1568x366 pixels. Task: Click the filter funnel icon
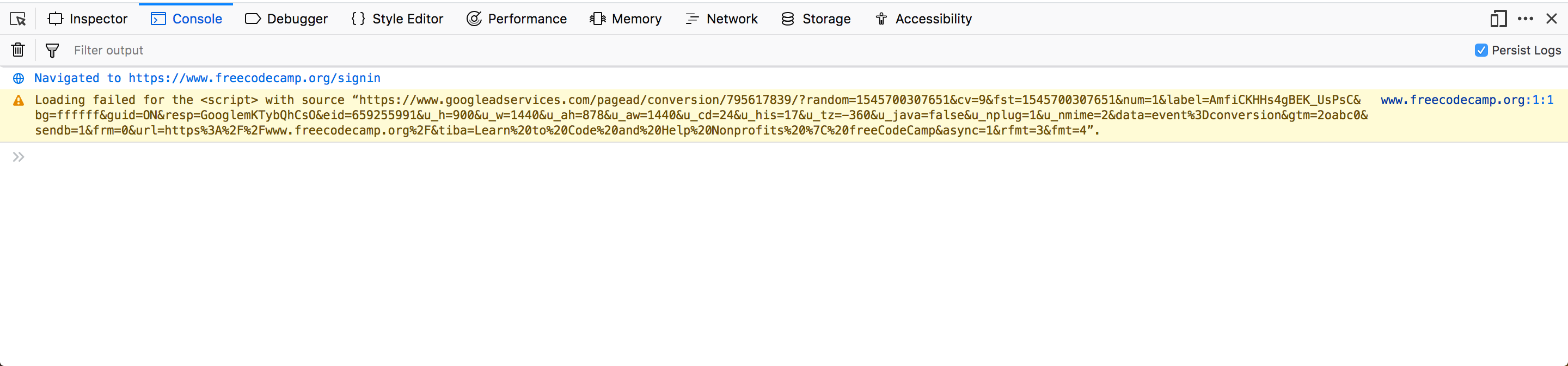(52, 51)
